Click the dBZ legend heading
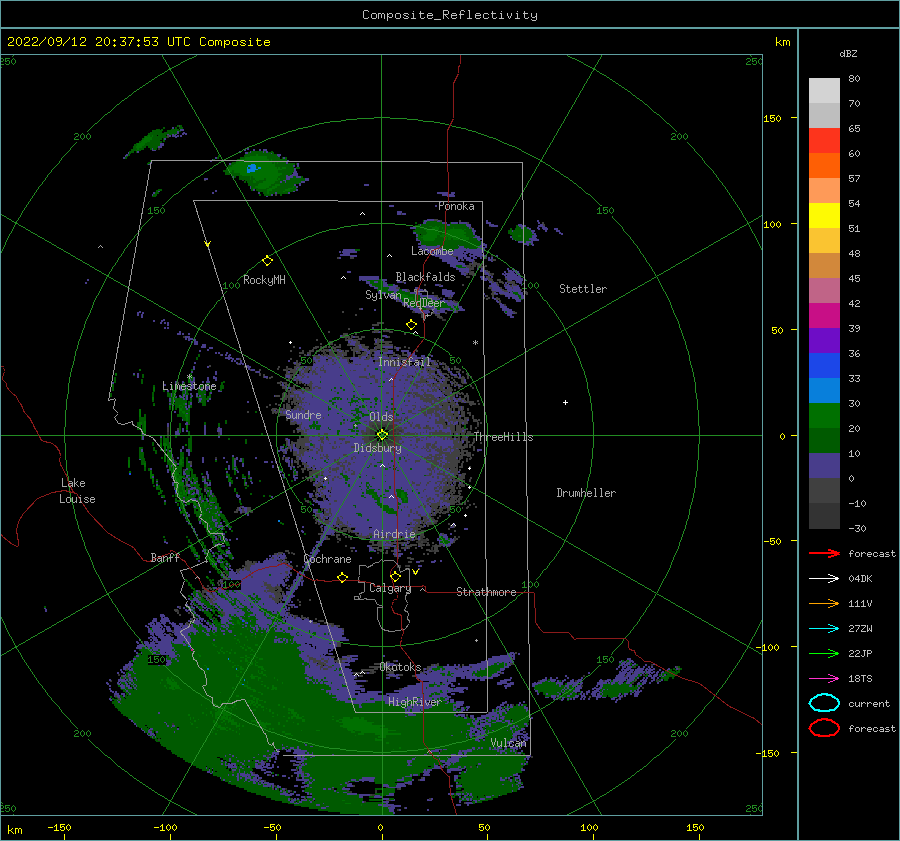900x841 pixels. tap(848, 53)
